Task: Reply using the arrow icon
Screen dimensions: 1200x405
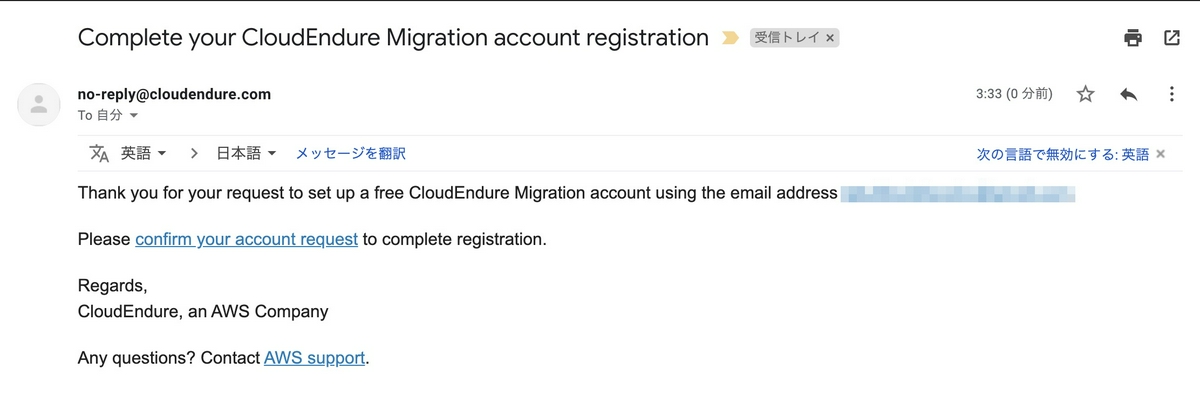Action: coord(1128,94)
